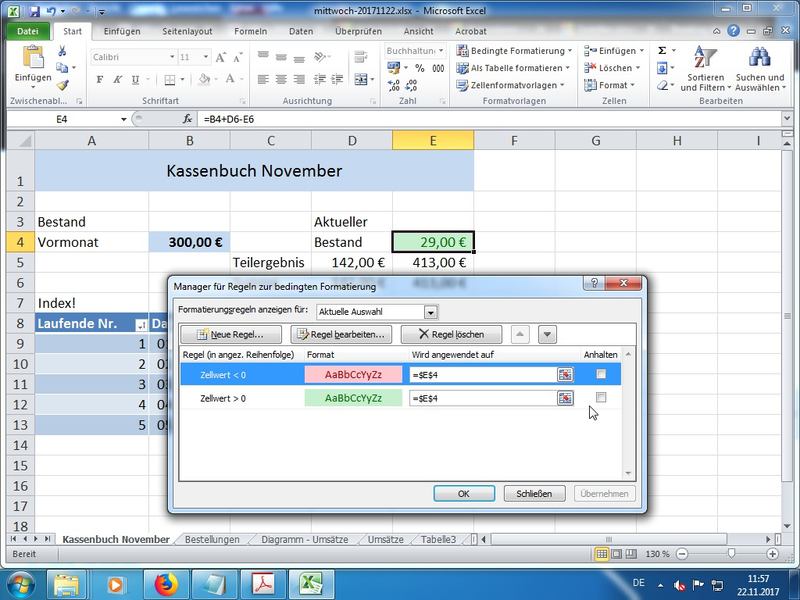The width and height of the screenshot is (800, 600).
Task: Click the applies-to field of the Zellwert < 0 rule
Action: (x=482, y=374)
